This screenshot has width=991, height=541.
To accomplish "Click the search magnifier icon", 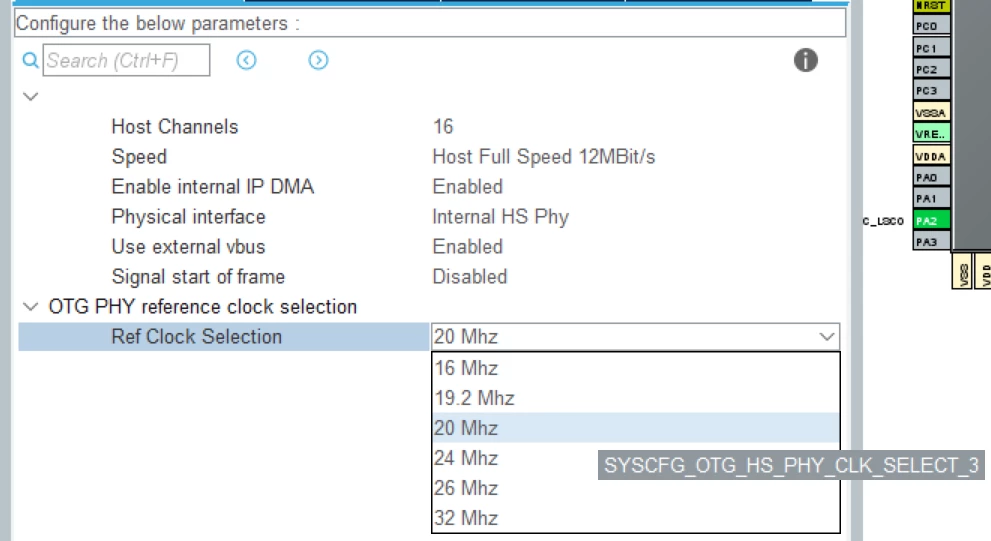I will [x=30, y=61].
